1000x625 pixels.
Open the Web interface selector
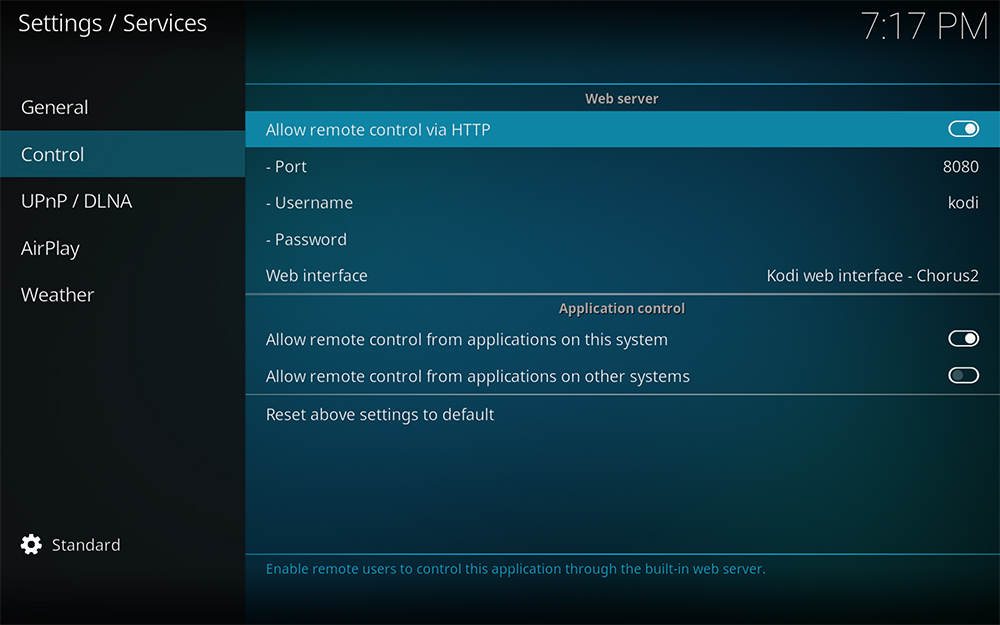pos(622,275)
